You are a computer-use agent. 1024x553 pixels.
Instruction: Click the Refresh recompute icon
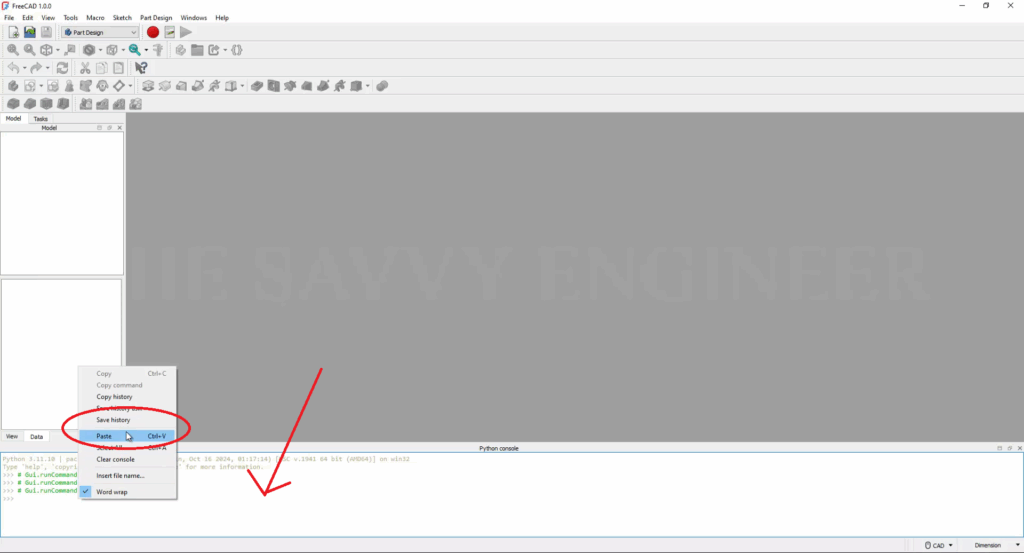point(62,68)
